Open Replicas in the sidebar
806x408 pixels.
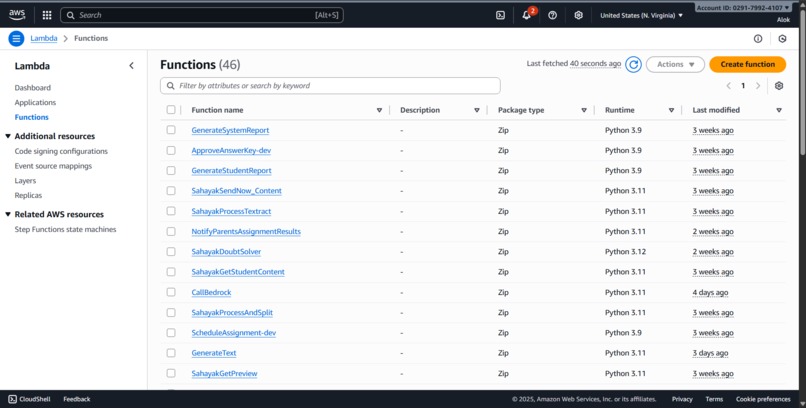click(28, 195)
